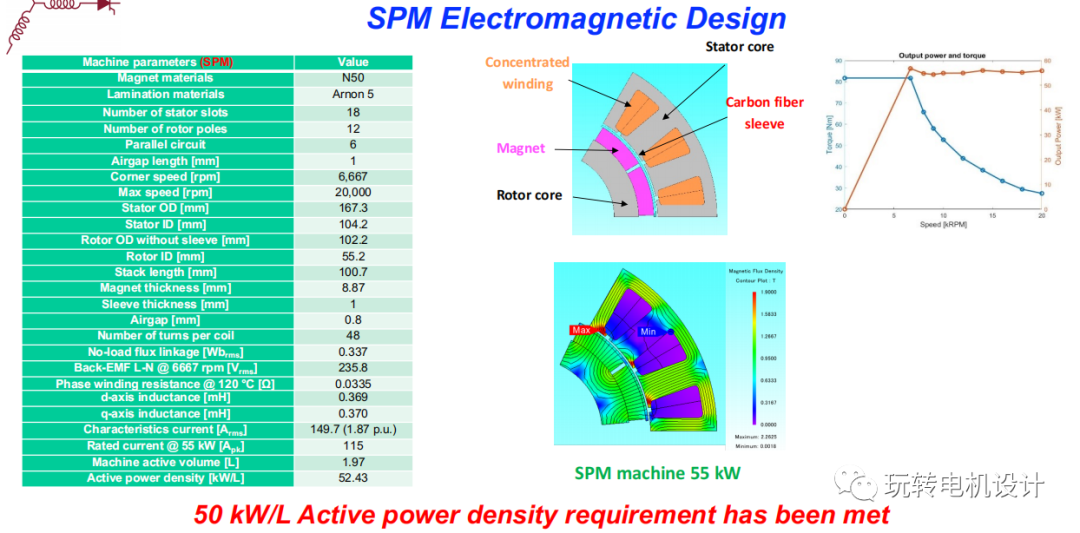Select the turns per coil value 48

click(353, 336)
